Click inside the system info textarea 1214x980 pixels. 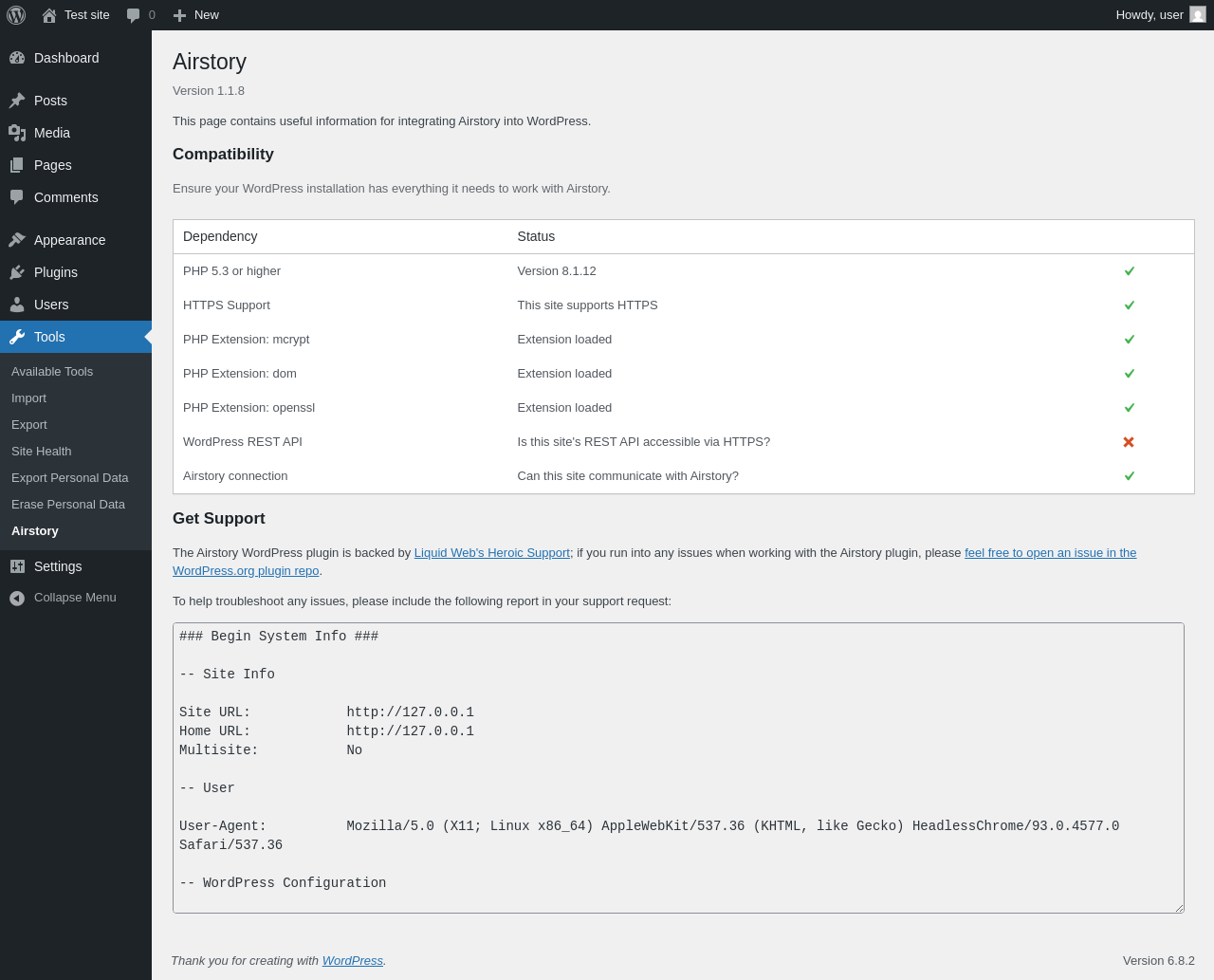[678, 768]
